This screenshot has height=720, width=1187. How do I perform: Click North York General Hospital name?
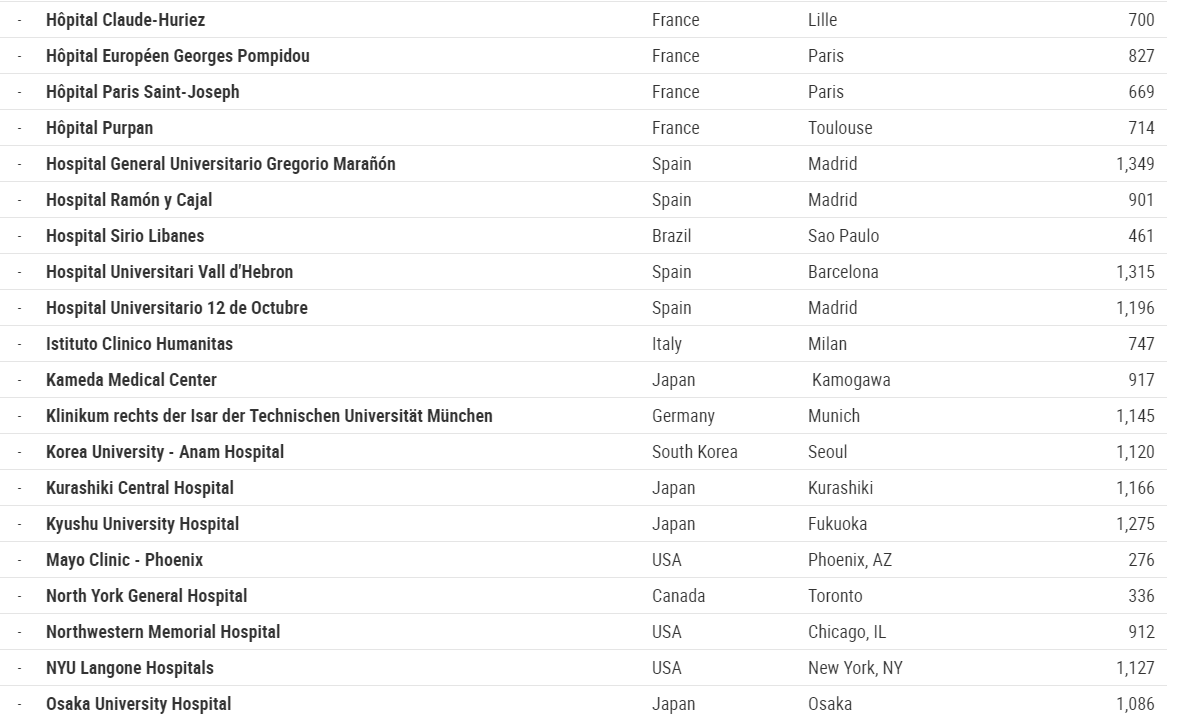(x=147, y=596)
